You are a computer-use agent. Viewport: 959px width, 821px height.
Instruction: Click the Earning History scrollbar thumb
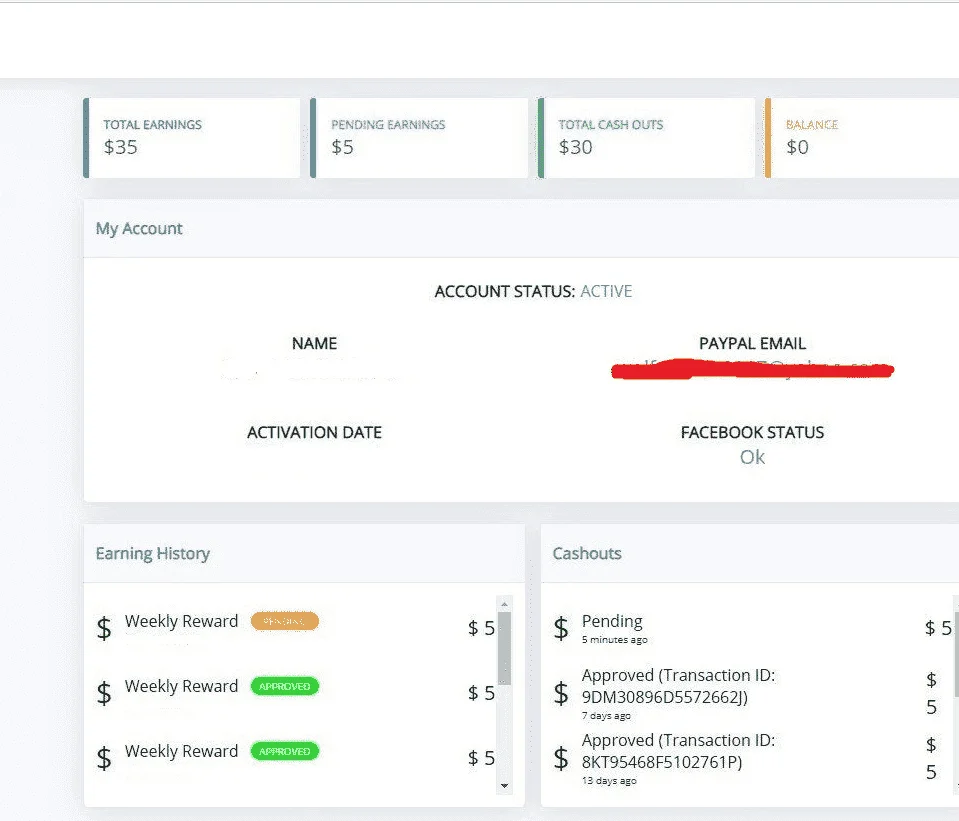point(505,648)
